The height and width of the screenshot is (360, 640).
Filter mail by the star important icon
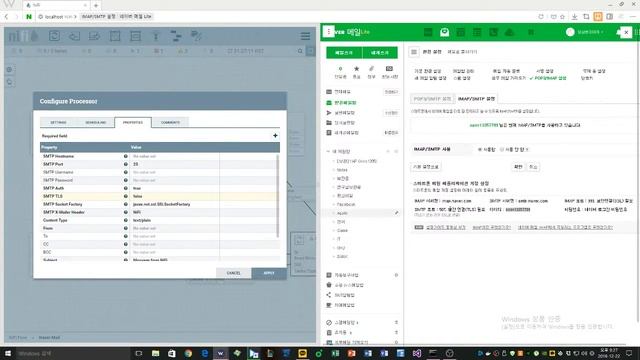(356, 72)
